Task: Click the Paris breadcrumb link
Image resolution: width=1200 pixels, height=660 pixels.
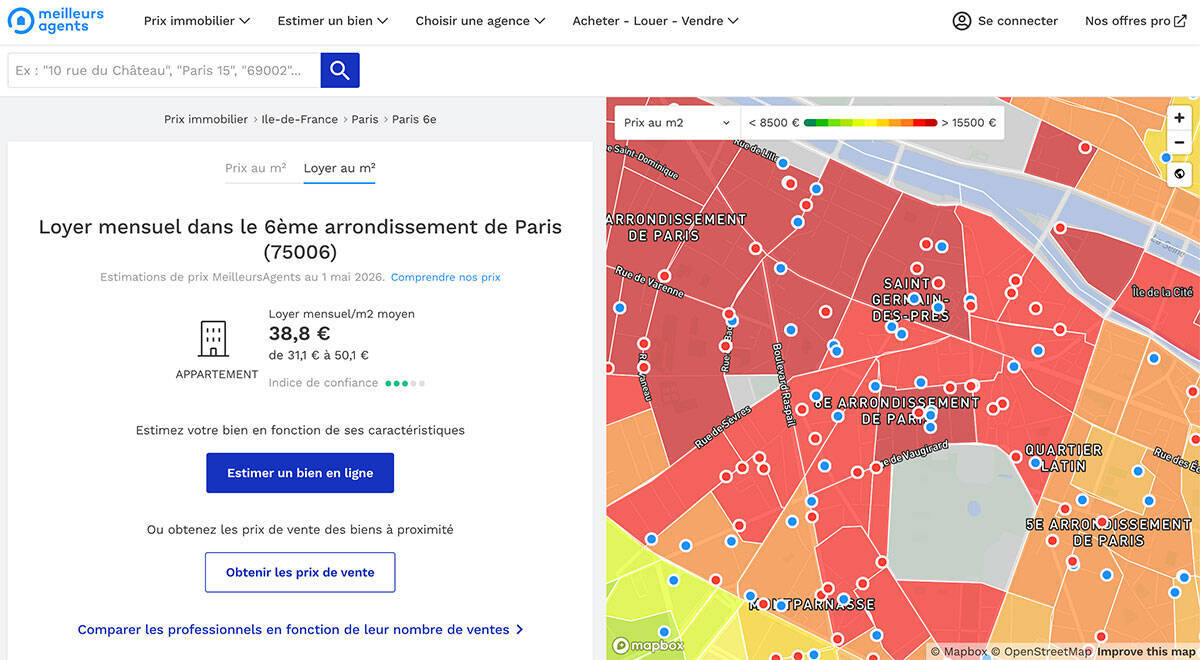Action: (x=365, y=119)
